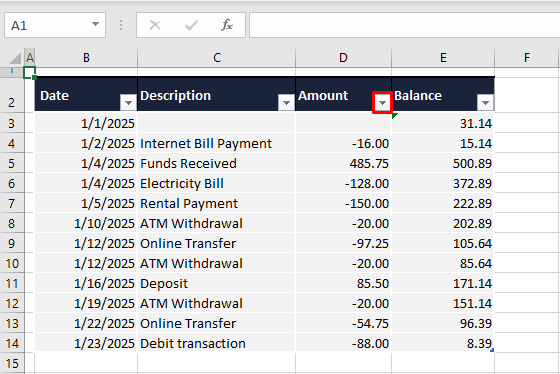Select the cell with date 1/1/2025
This screenshot has width=560, height=374.
click(86, 123)
